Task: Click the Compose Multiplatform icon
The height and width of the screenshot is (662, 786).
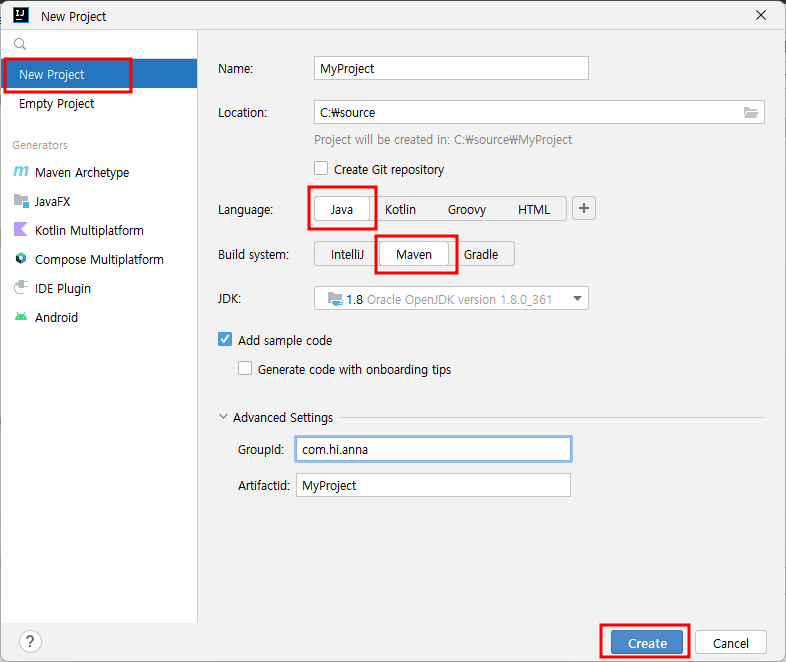Action: point(21,259)
